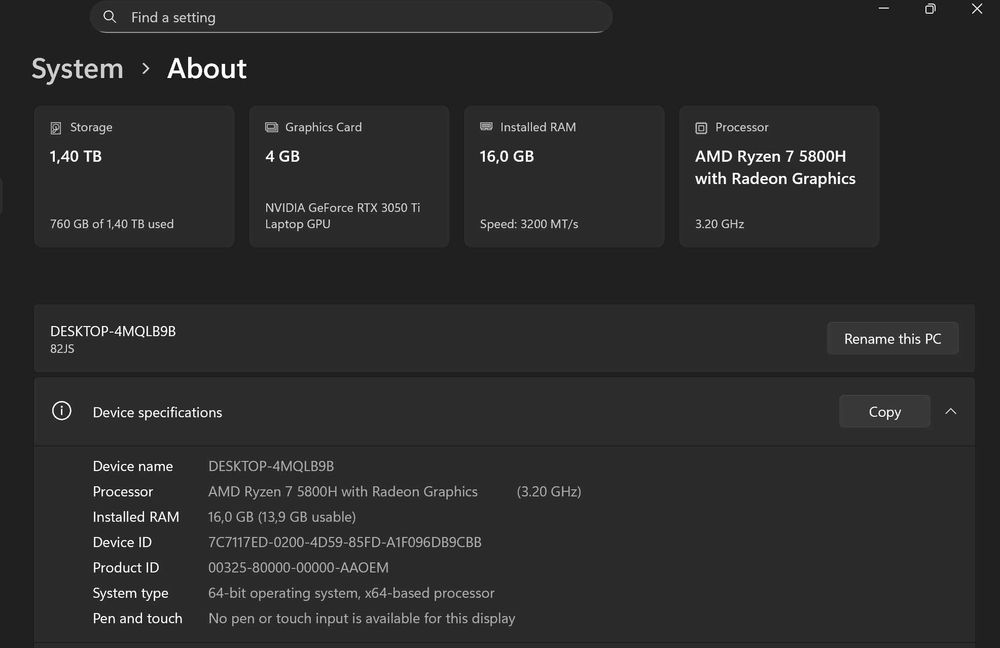Open the 1,40 TB storage usage text
The height and width of the screenshot is (648, 1000).
[112, 224]
